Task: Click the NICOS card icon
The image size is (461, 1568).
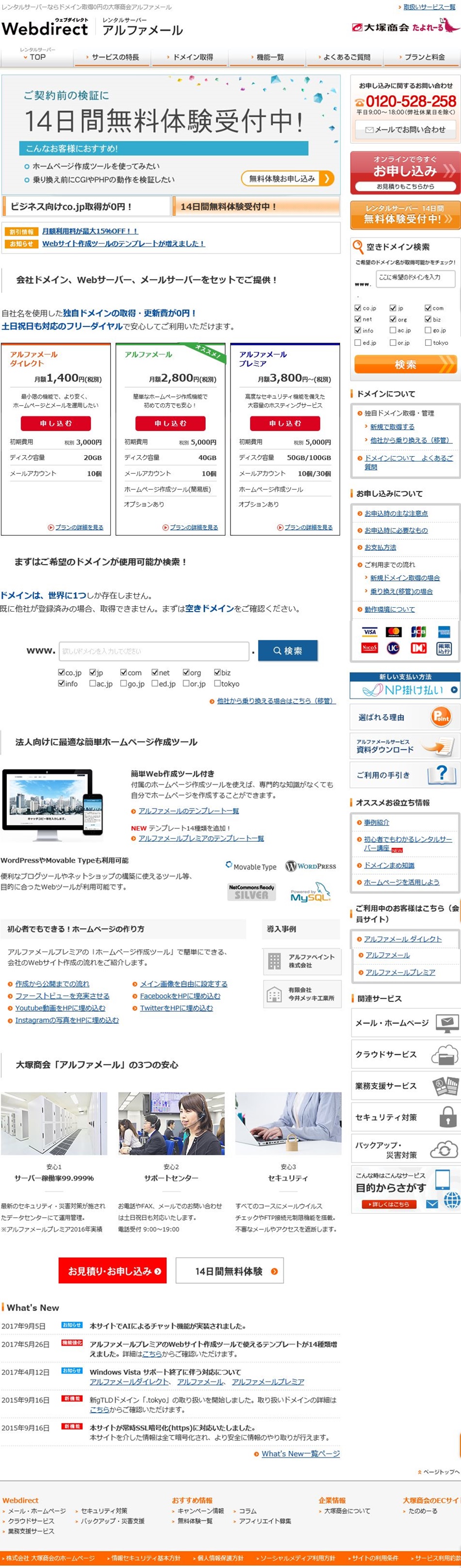Action: (x=369, y=648)
